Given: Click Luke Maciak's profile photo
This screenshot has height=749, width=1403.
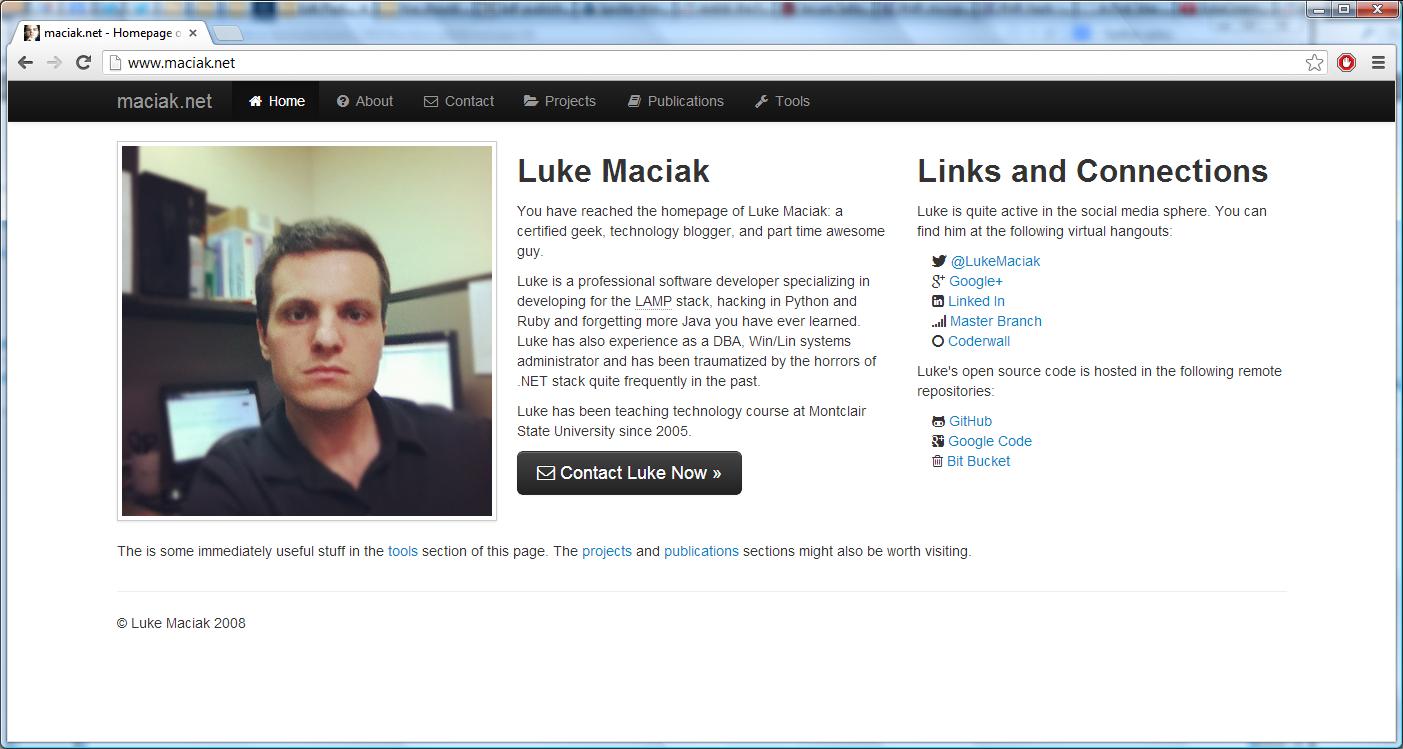Looking at the screenshot, I should click(x=307, y=331).
